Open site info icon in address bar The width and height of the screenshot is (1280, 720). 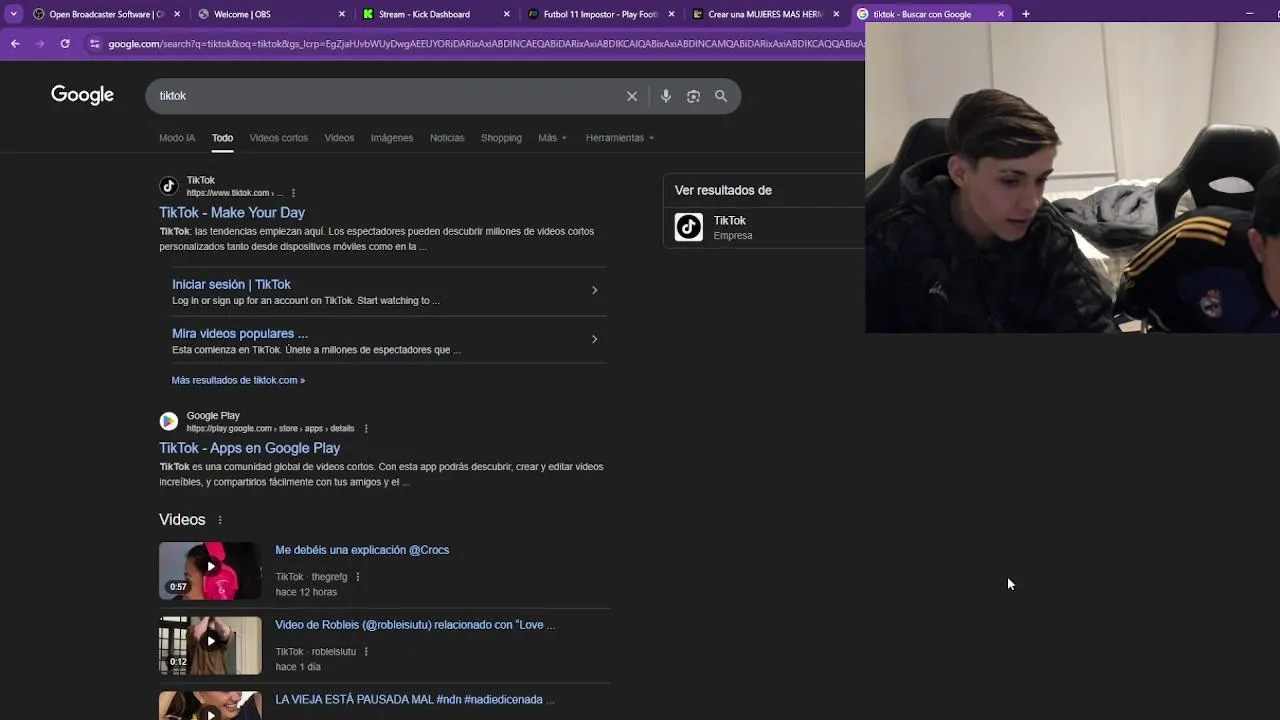[x=95, y=44]
